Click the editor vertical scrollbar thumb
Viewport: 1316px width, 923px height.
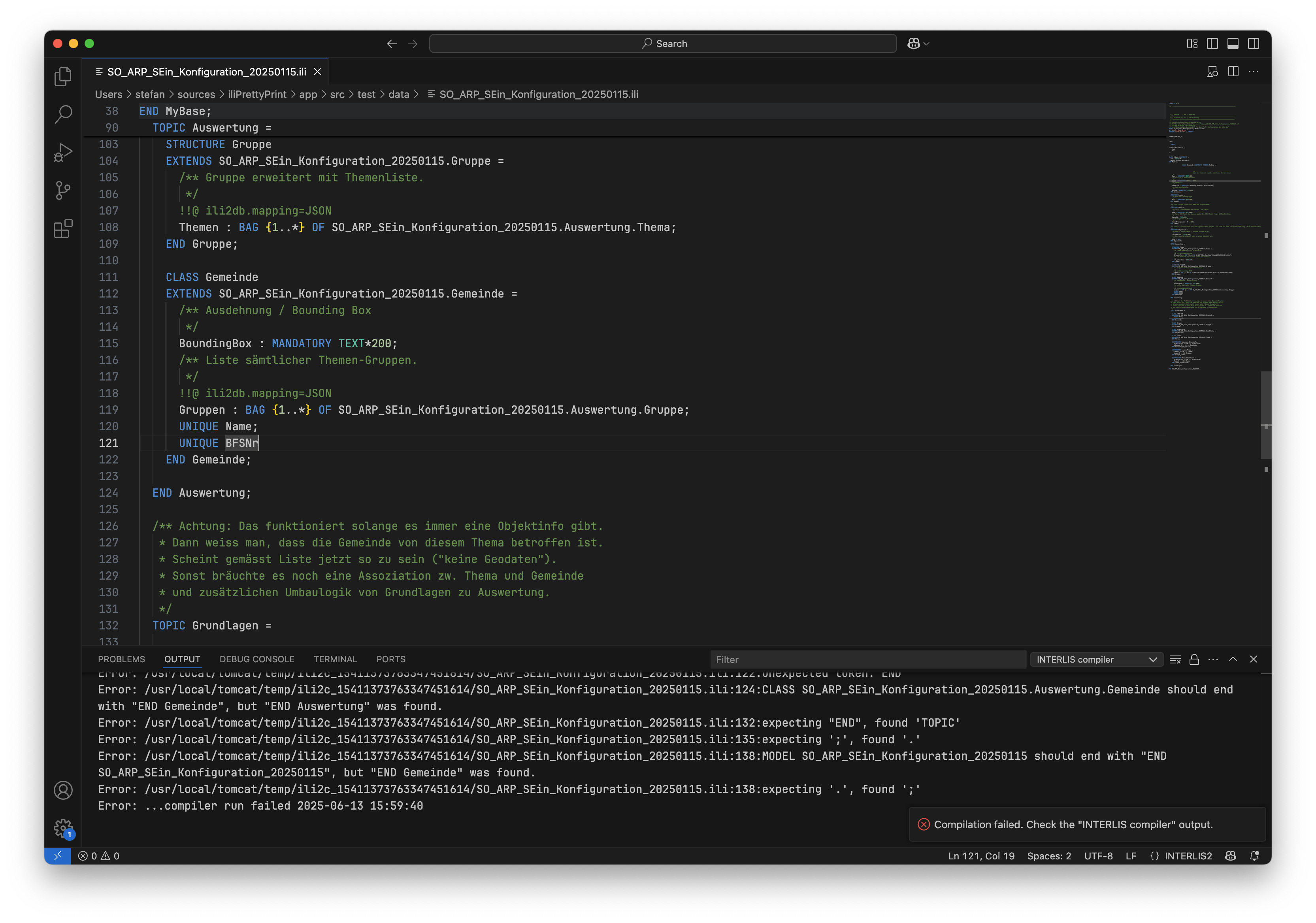[1265, 415]
